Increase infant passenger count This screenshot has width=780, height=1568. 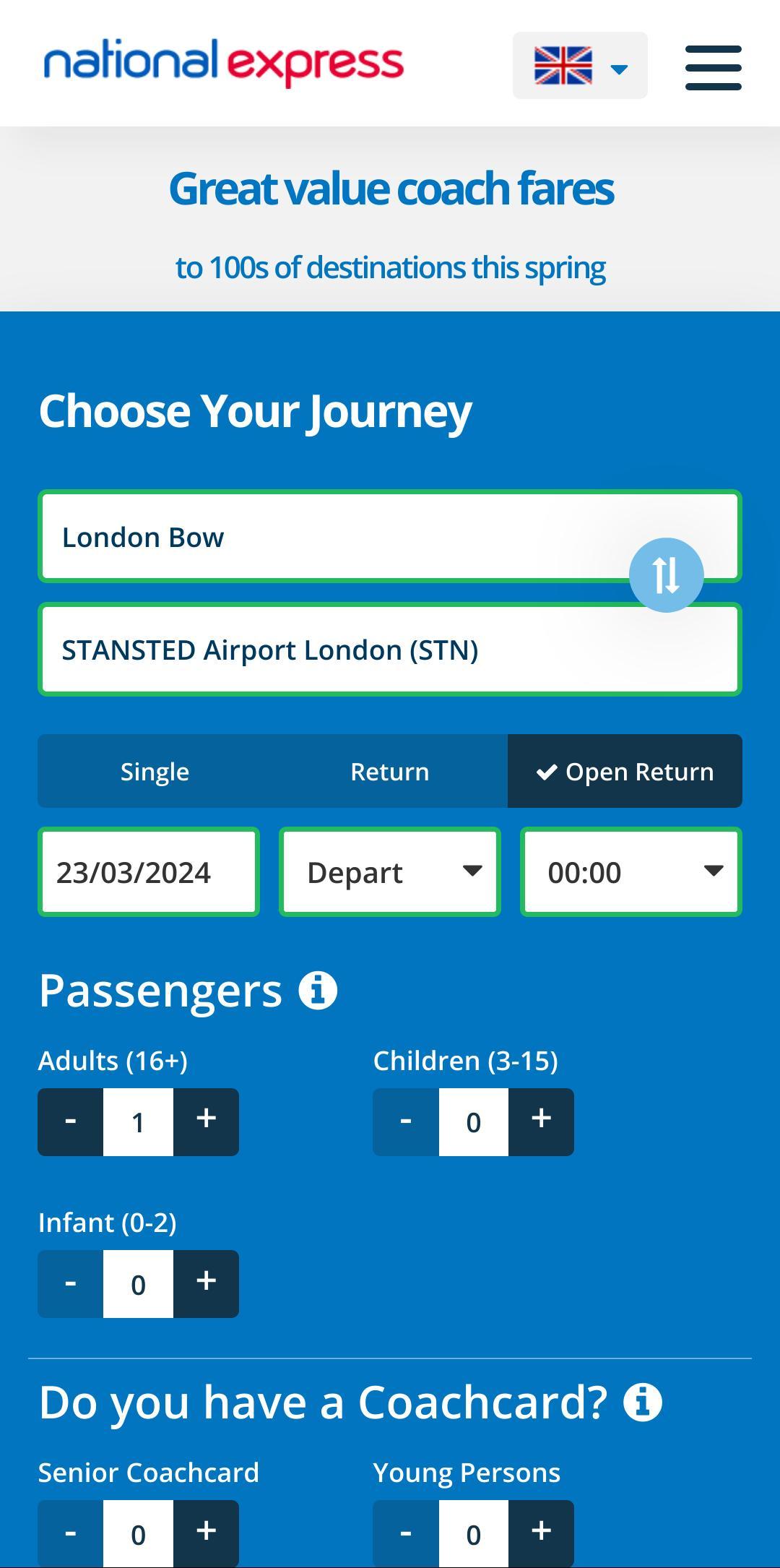206,1283
